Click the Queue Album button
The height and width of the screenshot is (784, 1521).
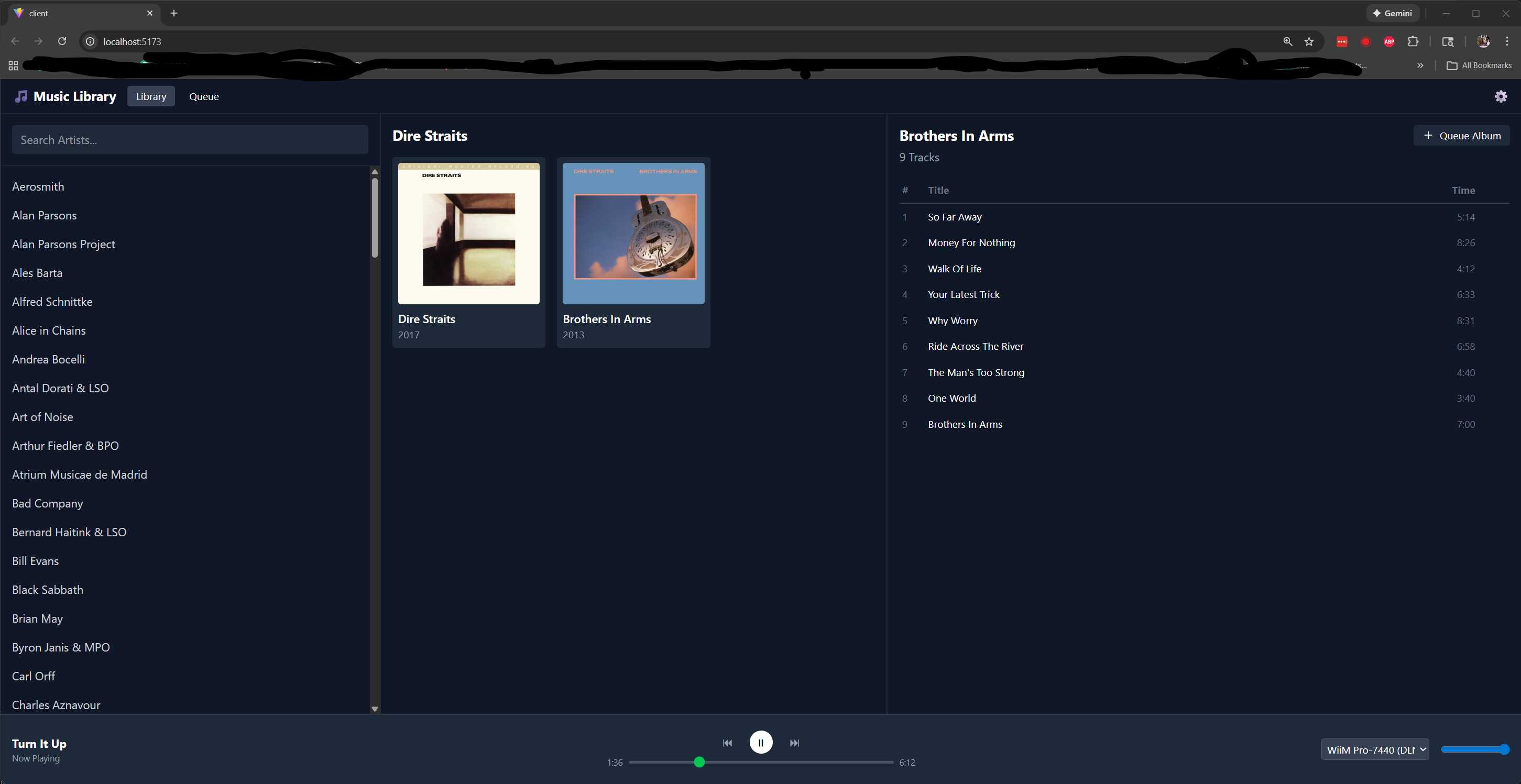click(x=1461, y=135)
